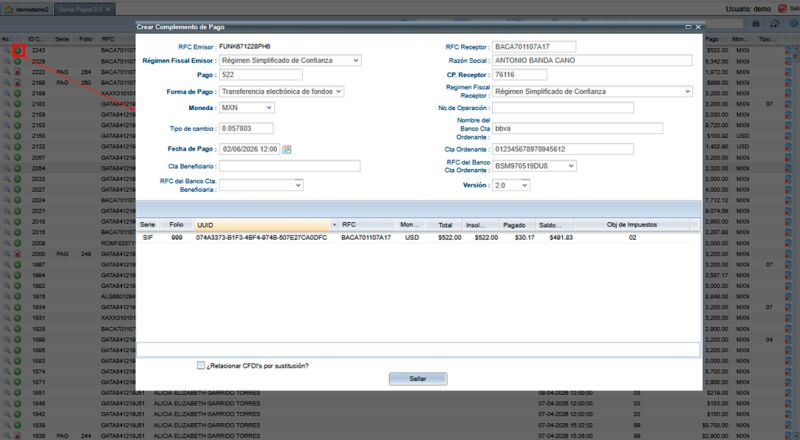This screenshot has width=800, height=440.
Task: Click the ID C... column header in background grid
Action: [x=38, y=39]
